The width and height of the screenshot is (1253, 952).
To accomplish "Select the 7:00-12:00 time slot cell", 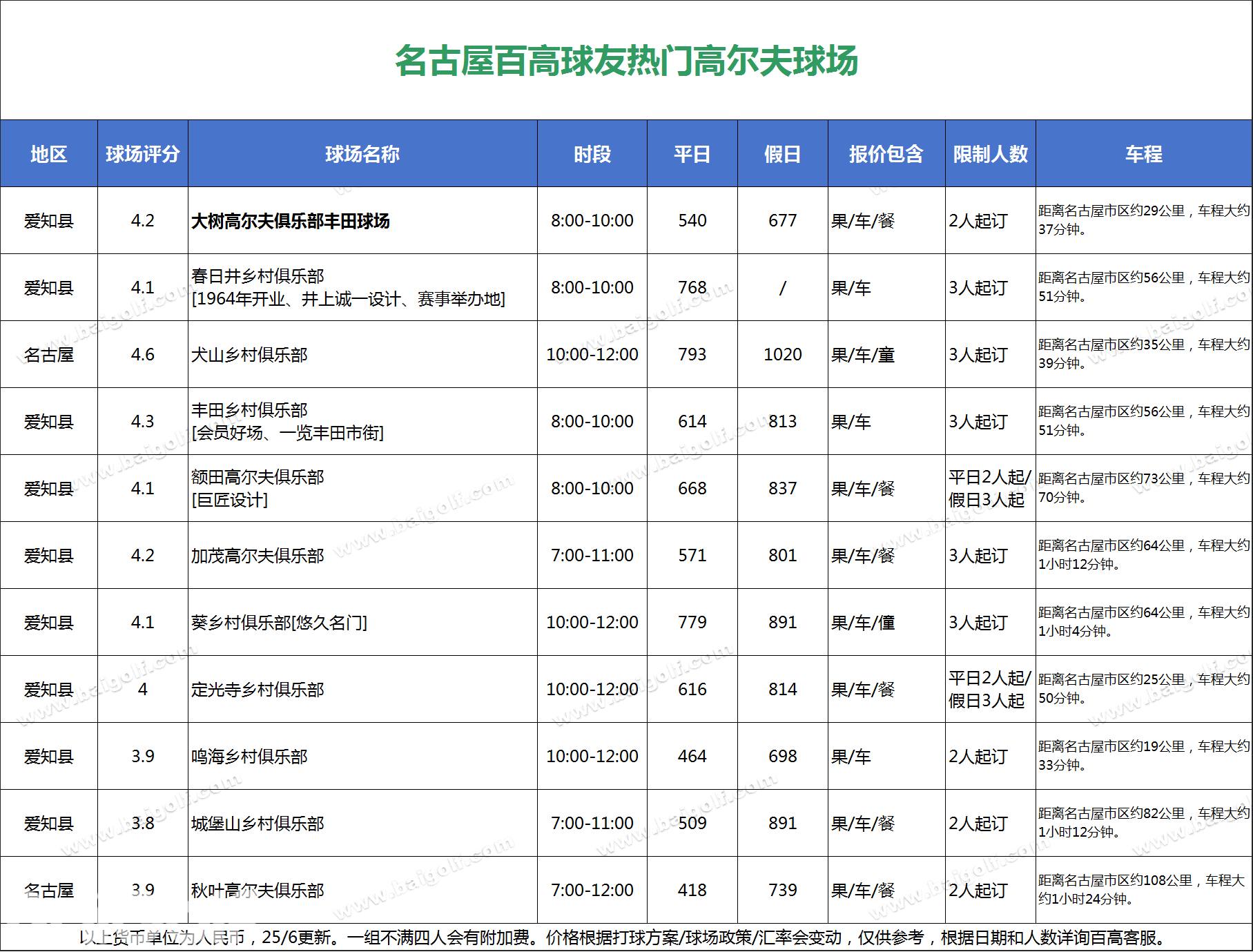I will 592,891.
